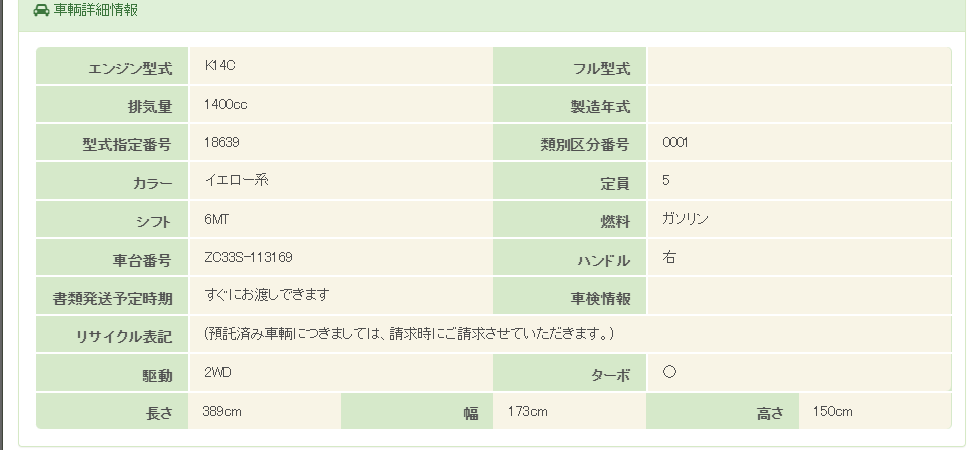972x450 pixels.
Task: Click the drive value 2WD
Action: (x=216, y=372)
